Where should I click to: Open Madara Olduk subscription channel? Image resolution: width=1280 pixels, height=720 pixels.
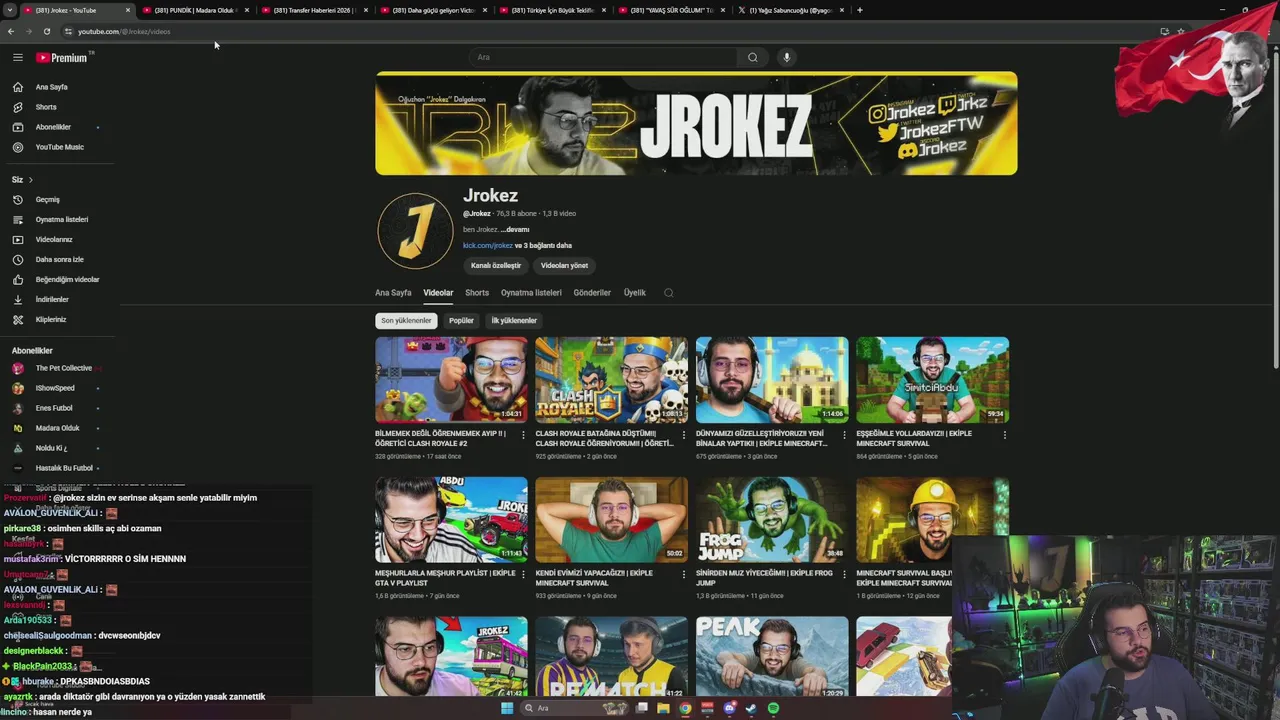point(57,428)
